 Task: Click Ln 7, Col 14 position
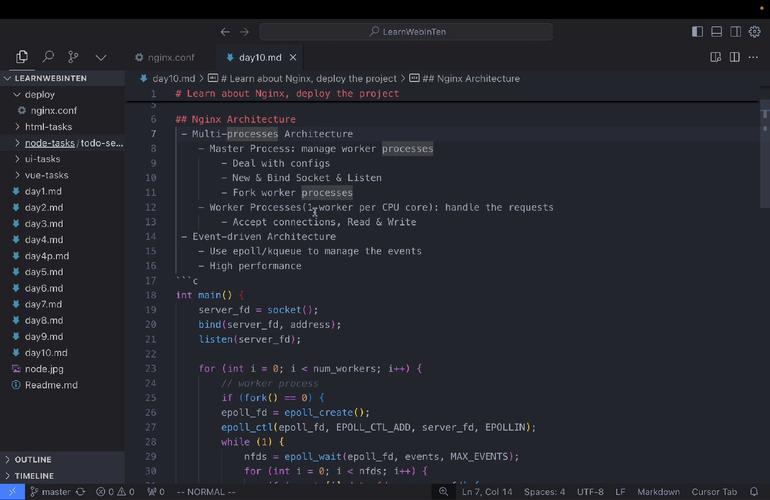click(x=487, y=492)
